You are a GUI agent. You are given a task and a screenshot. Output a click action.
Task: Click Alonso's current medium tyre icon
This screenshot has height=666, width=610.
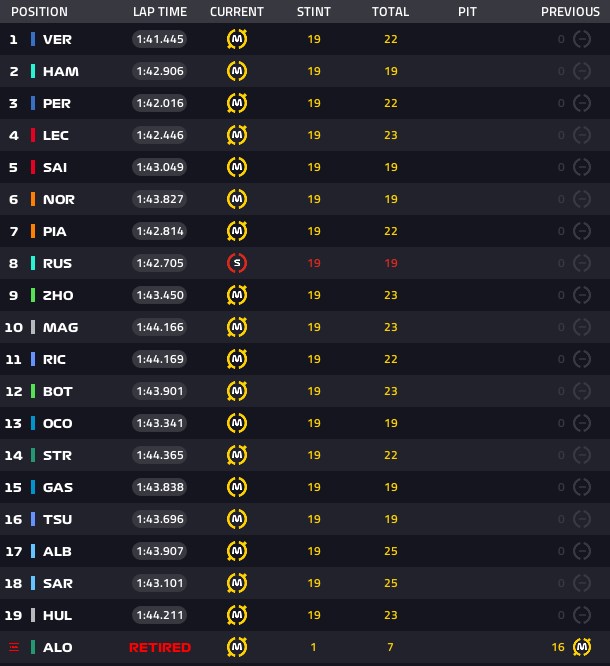tap(237, 647)
